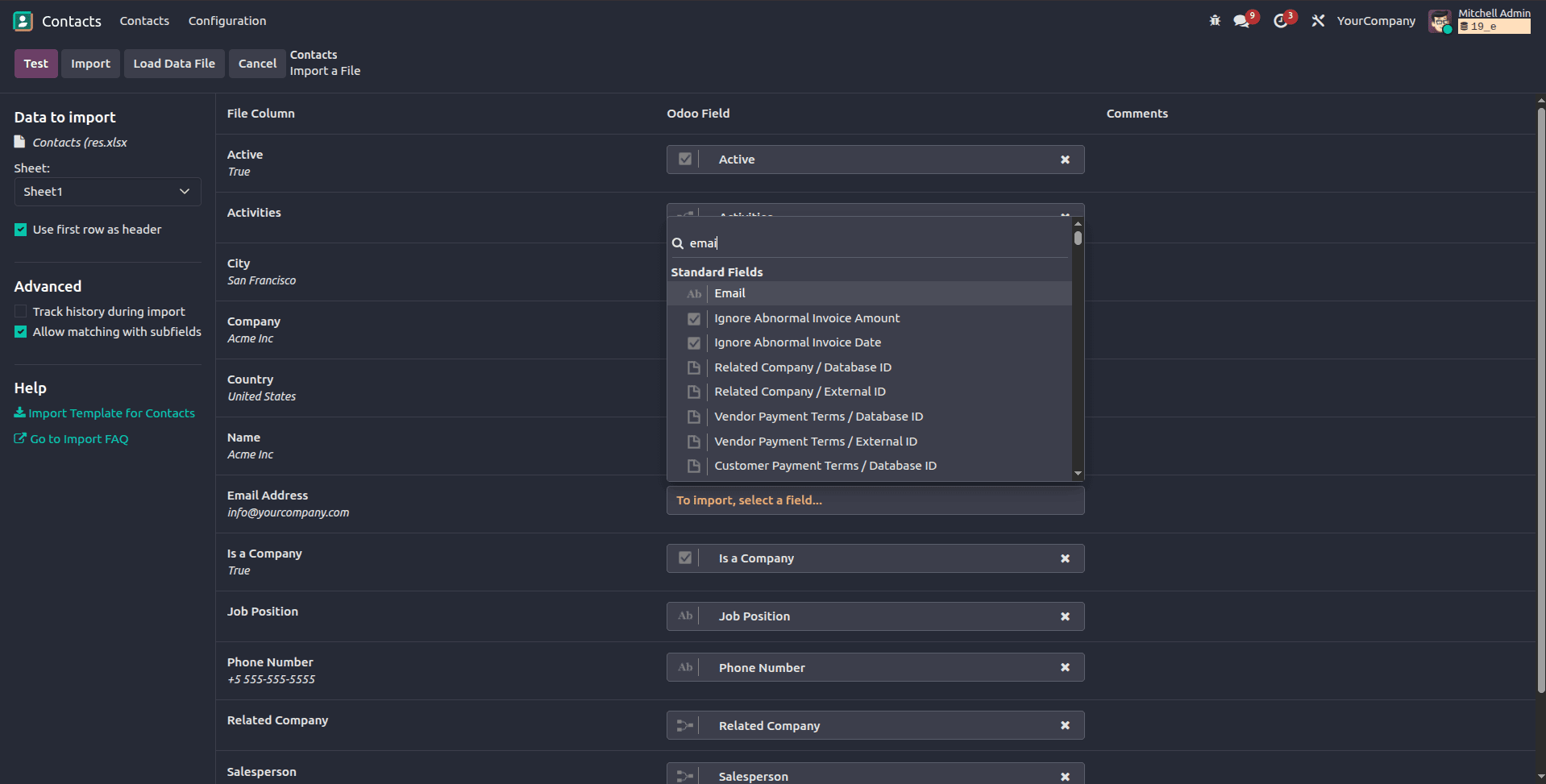Viewport: 1546px width, 784px height.
Task: Open the Contacts menu in the top bar
Action: coord(143,20)
